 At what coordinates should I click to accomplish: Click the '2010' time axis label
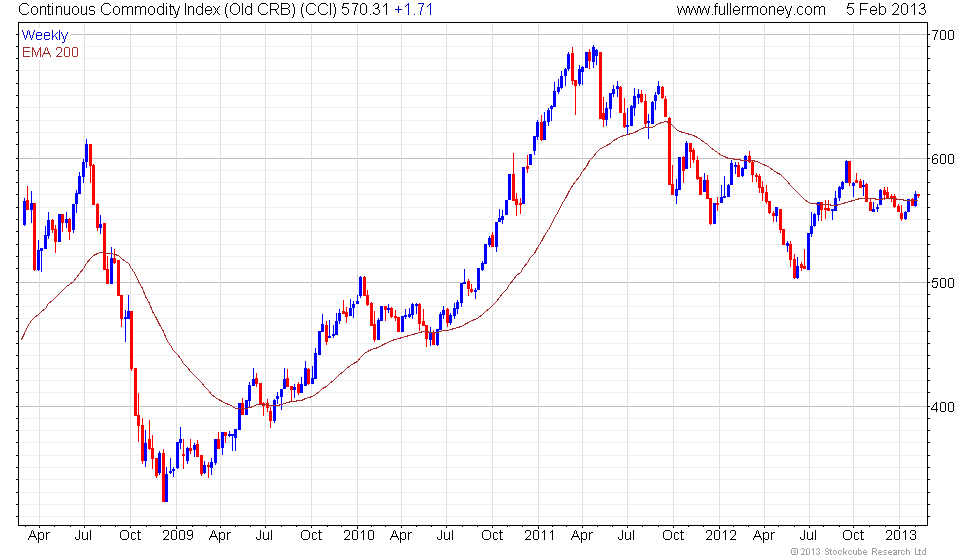[358, 536]
